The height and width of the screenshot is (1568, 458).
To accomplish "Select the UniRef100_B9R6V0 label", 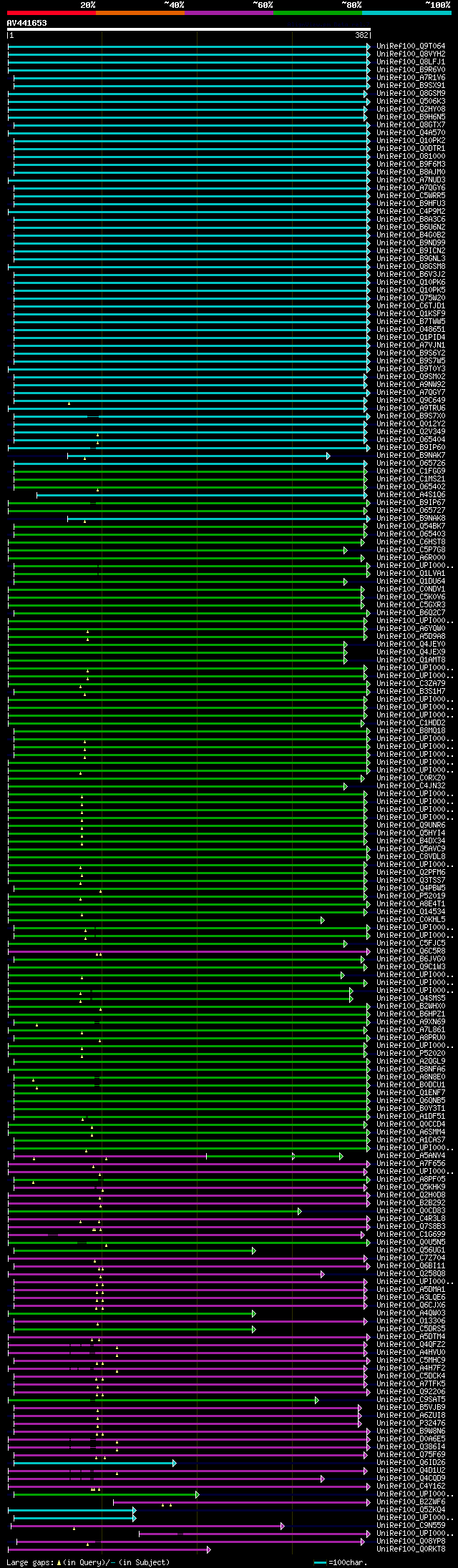I will [411, 70].
